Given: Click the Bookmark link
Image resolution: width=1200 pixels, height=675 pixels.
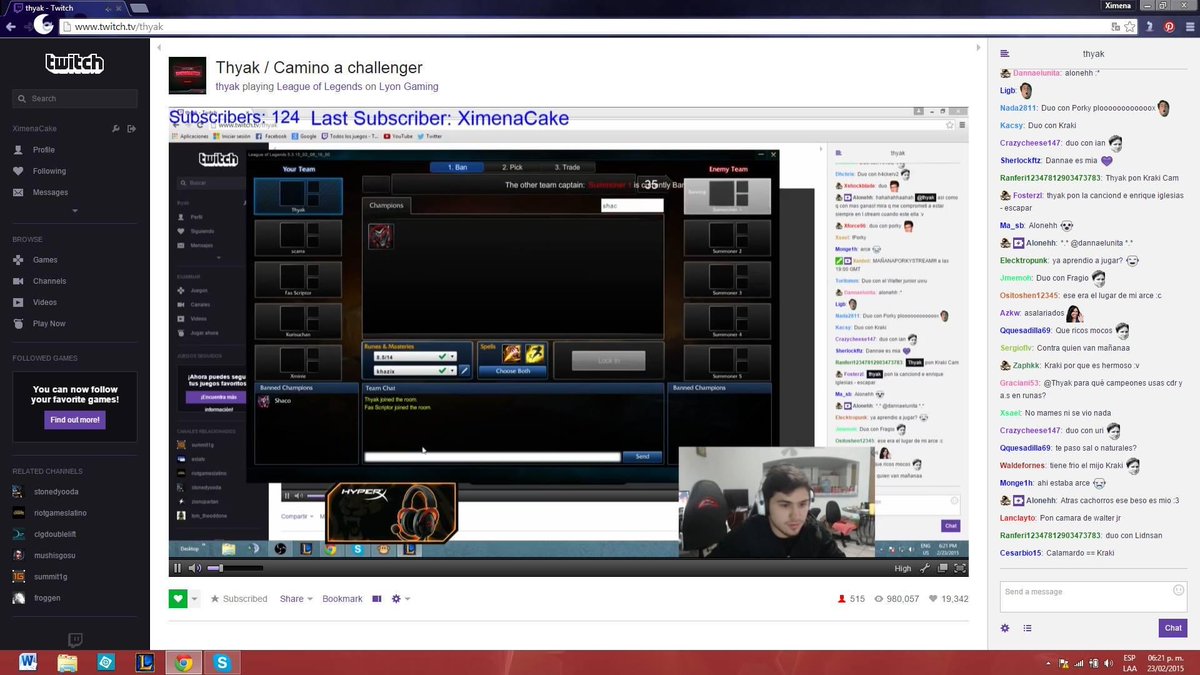Looking at the screenshot, I should (342, 599).
